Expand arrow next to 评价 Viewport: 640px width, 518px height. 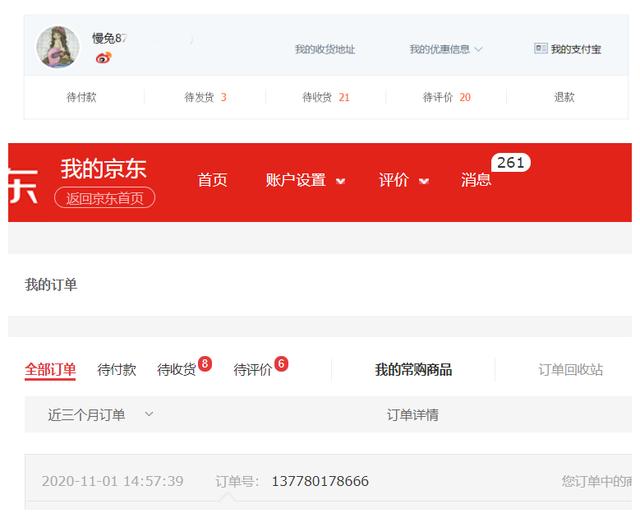coord(424,181)
